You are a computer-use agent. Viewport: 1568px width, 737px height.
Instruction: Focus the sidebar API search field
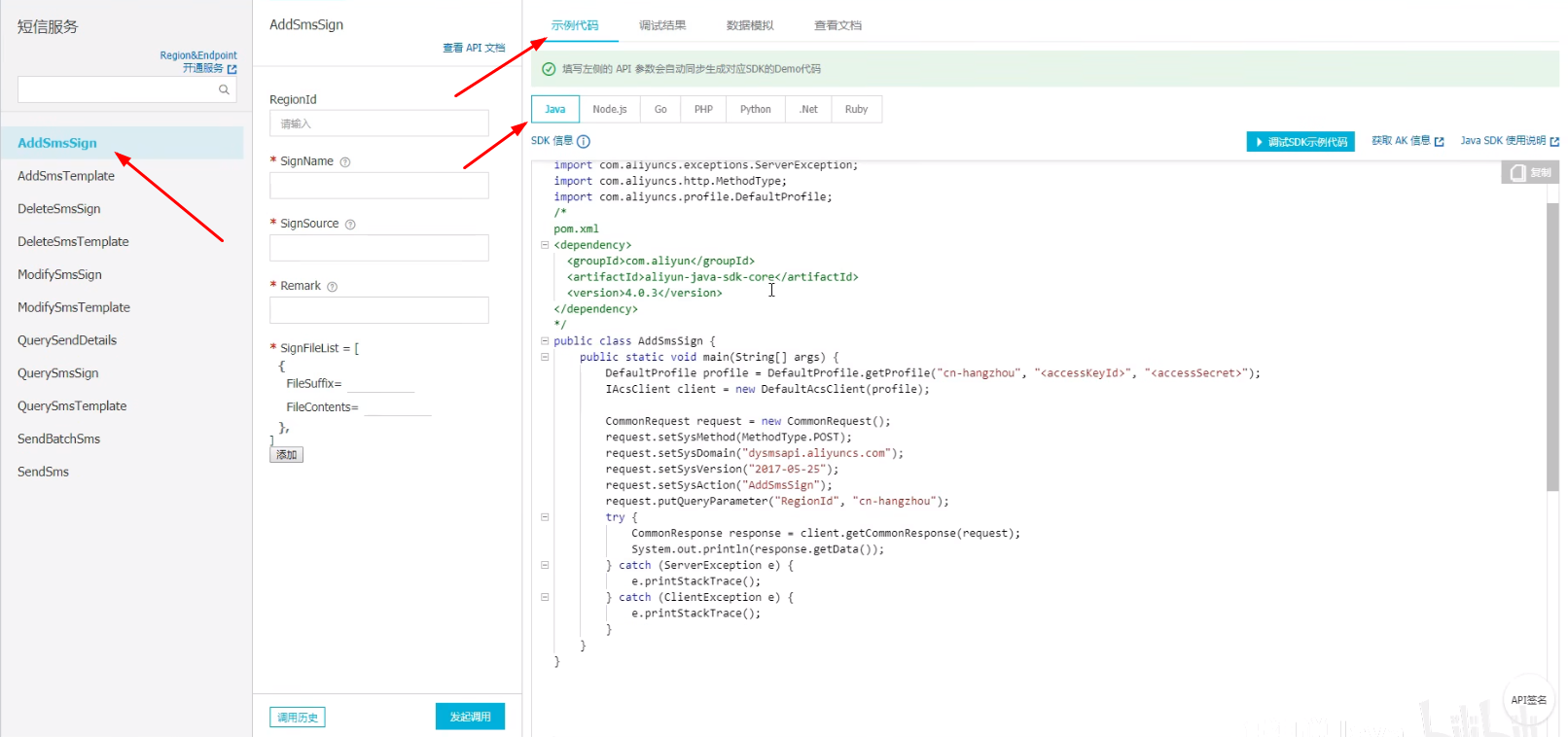click(126, 89)
